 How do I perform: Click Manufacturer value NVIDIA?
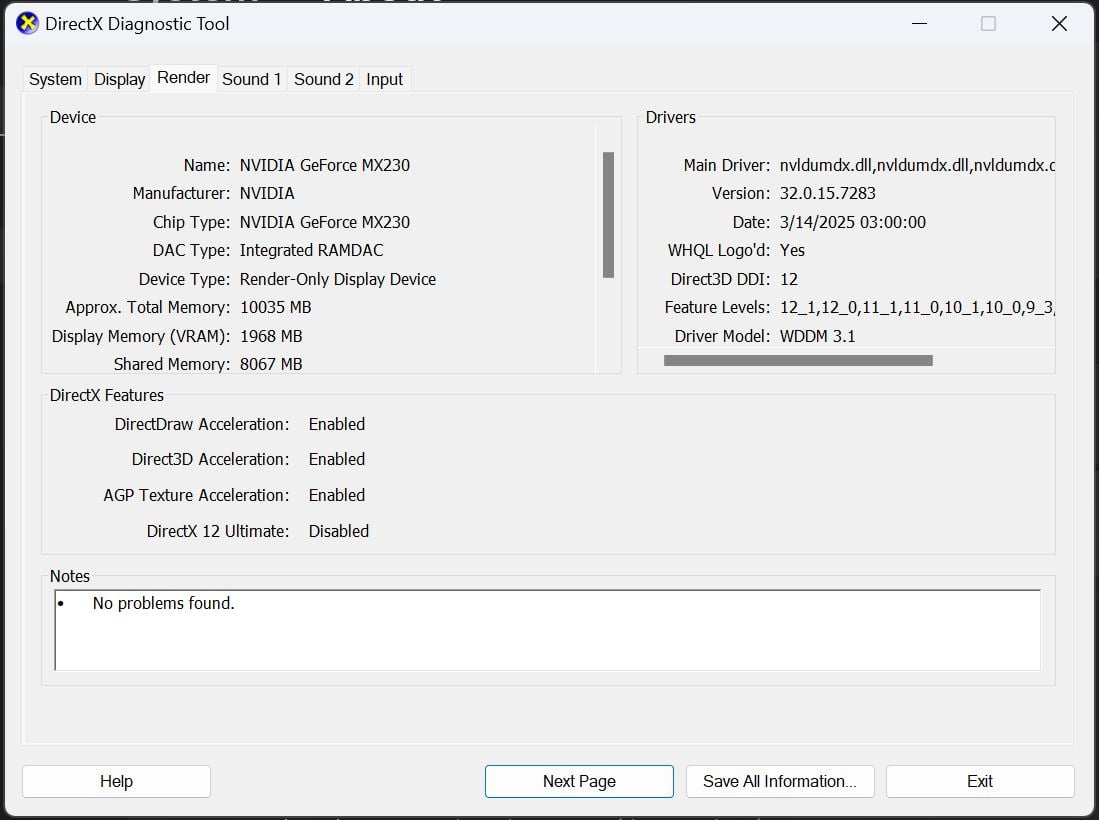[x=267, y=193]
